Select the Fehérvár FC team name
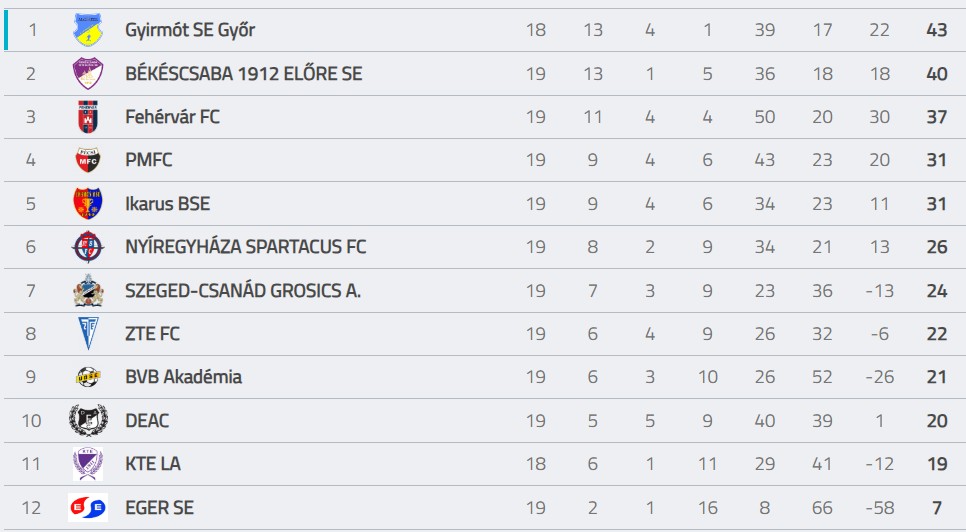The width and height of the screenshot is (966, 532). 172,117
